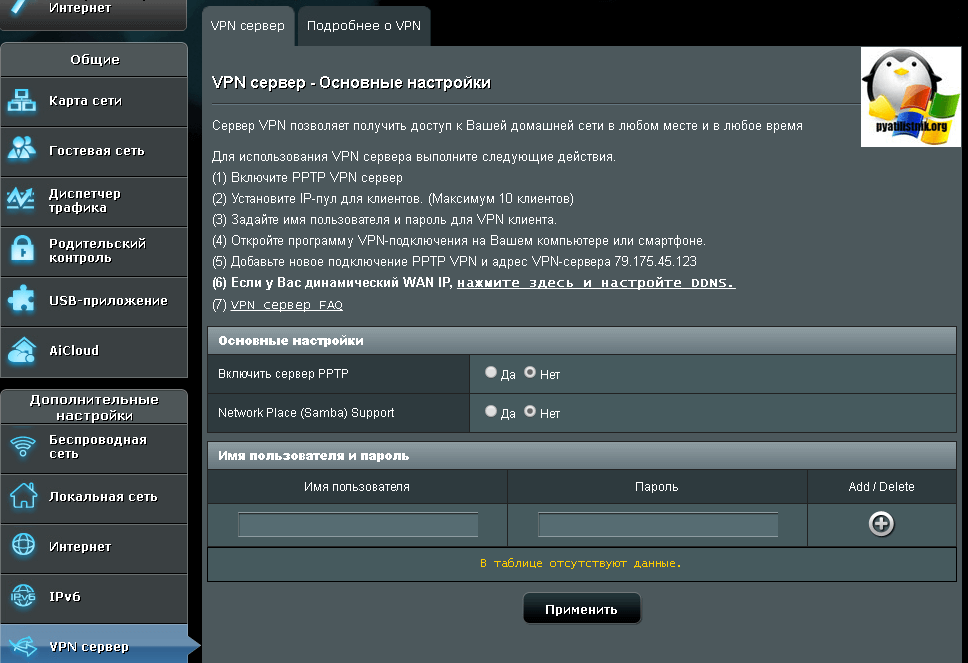Image resolution: width=968 pixels, height=663 pixels.
Task: Click the USB-приложение puzzle piece icon
Action: [x=22, y=300]
